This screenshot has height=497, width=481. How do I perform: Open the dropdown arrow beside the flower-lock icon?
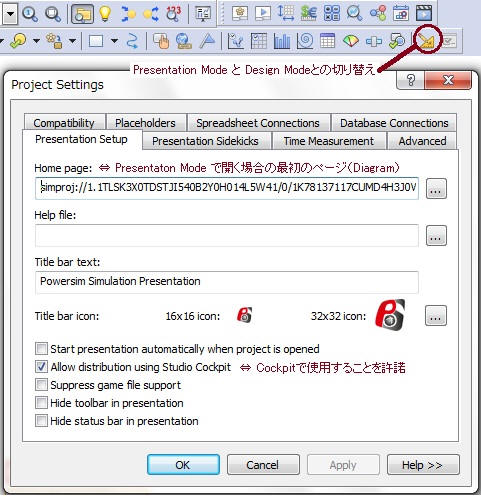(x=72, y=41)
